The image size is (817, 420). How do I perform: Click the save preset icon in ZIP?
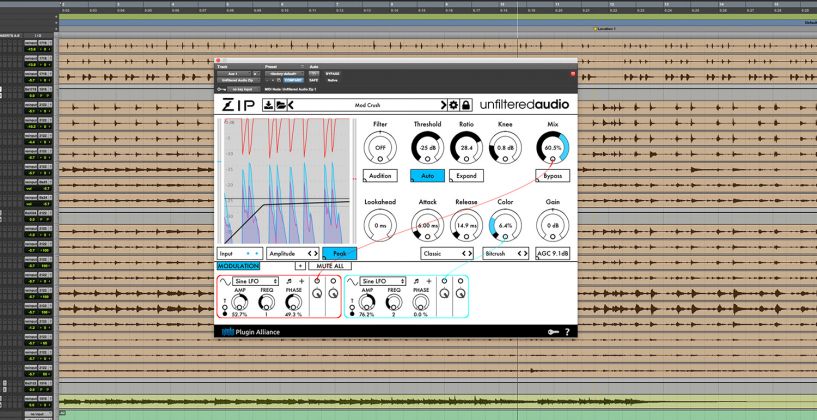click(x=268, y=105)
